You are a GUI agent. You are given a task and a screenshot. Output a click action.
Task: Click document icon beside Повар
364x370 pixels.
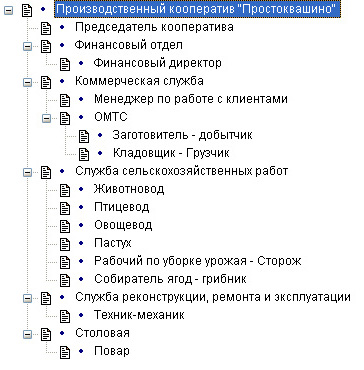[x=65, y=352]
